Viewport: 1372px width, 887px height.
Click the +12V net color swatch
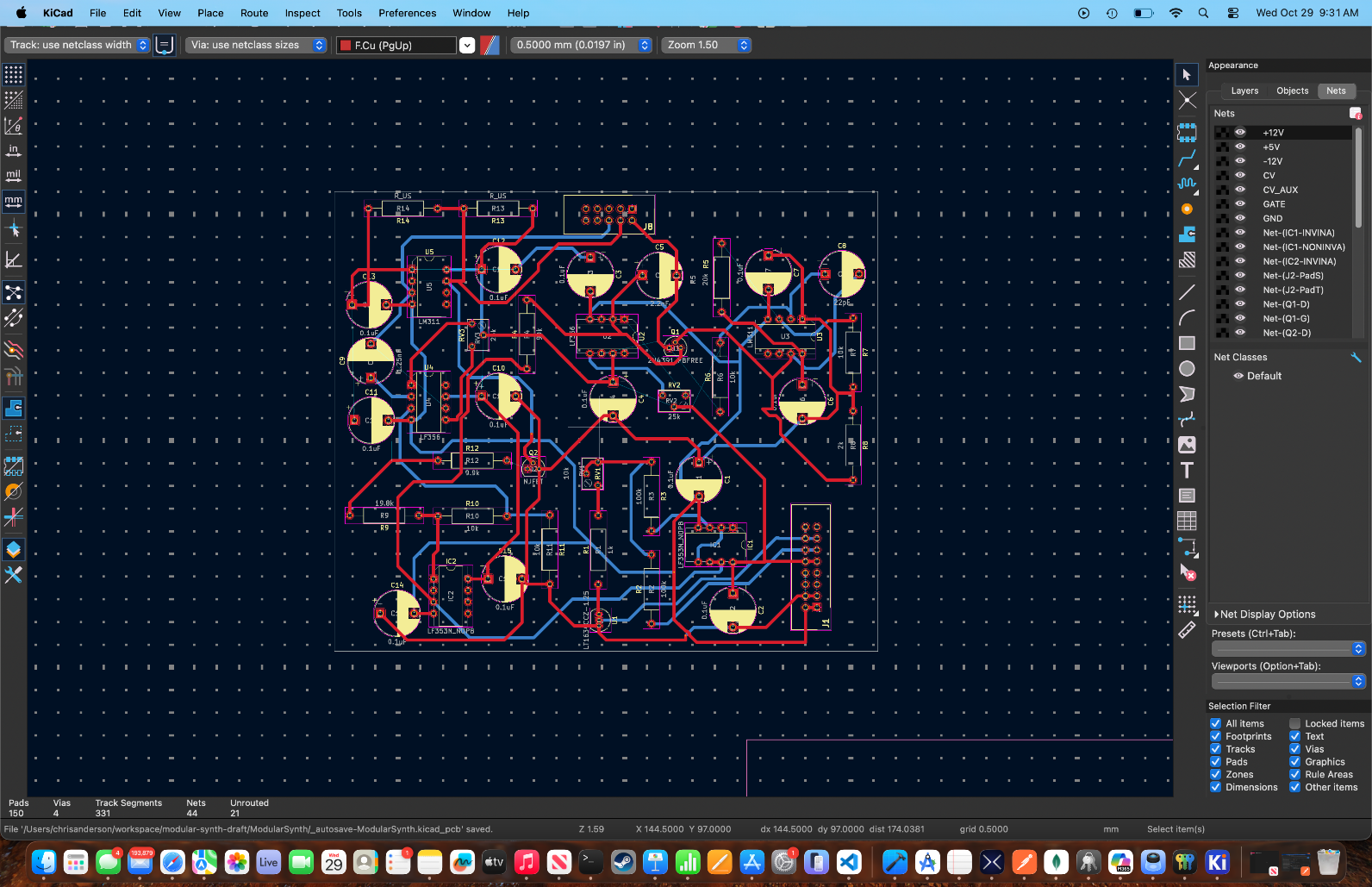1222,133
